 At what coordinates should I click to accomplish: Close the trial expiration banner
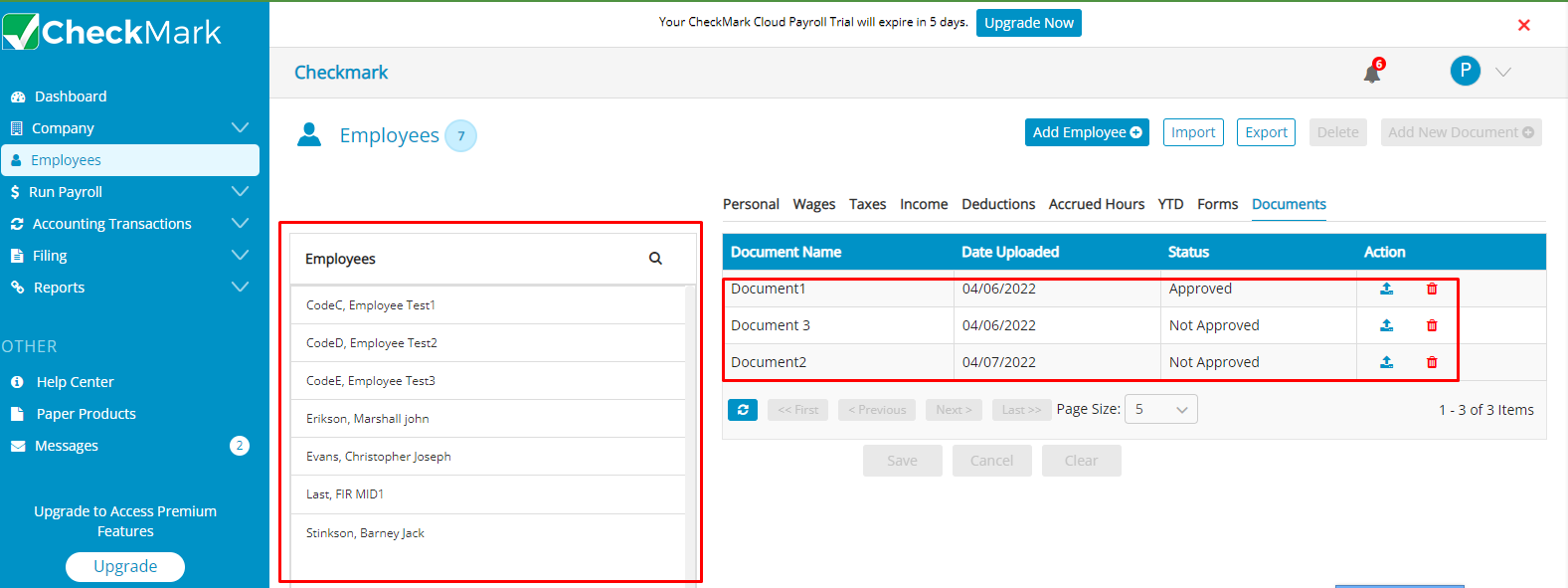click(x=1523, y=25)
